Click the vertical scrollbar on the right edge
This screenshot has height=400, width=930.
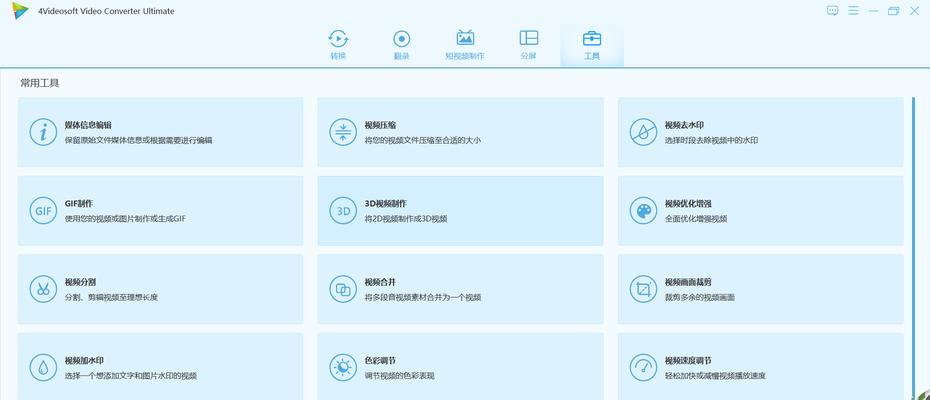click(x=913, y=246)
